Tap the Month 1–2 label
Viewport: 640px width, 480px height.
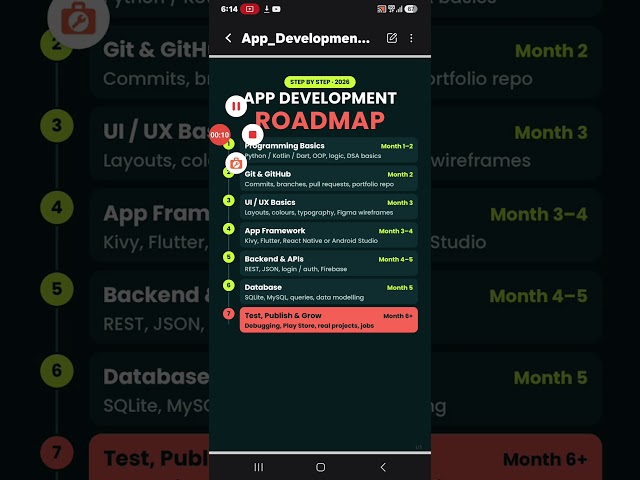(x=397, y=146)
